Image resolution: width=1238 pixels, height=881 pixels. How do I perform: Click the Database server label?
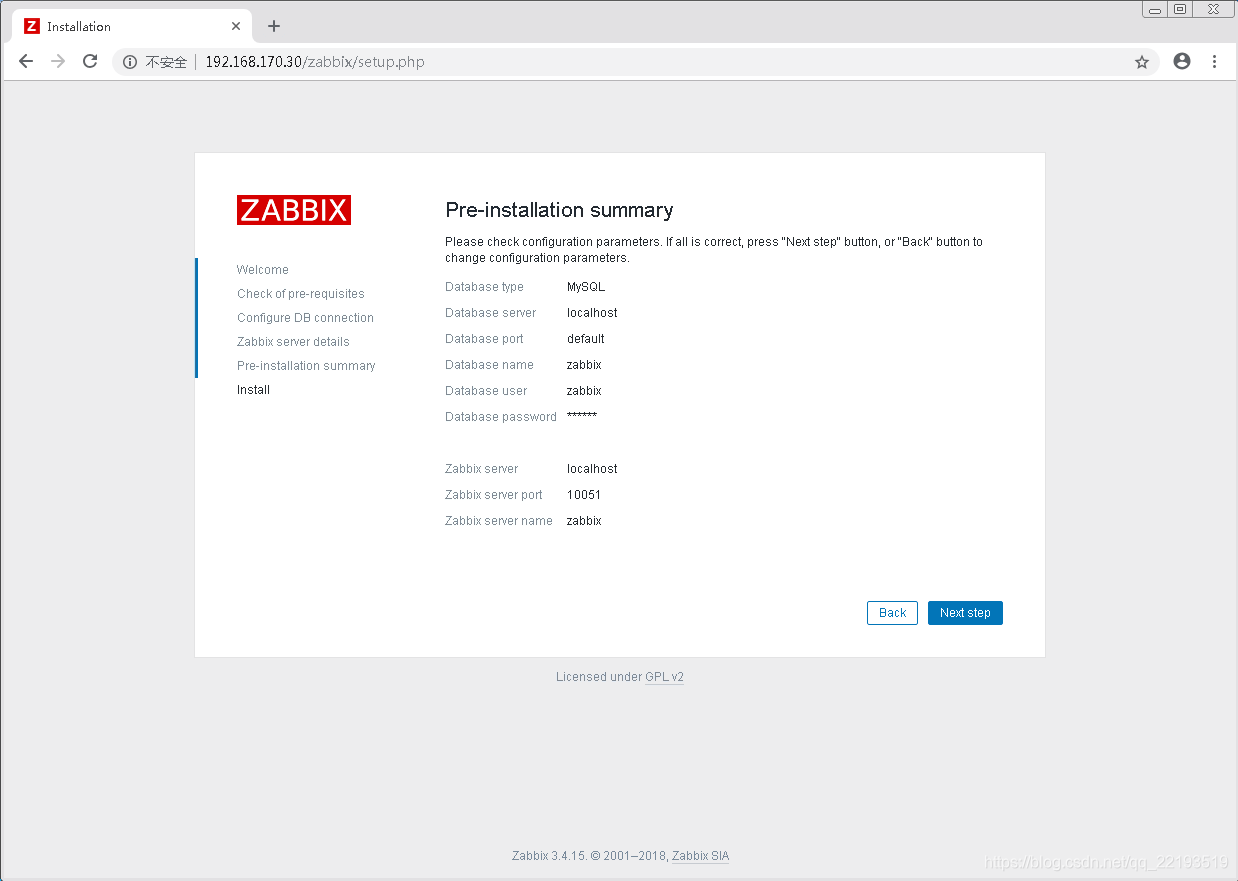[x=490, y=313]
